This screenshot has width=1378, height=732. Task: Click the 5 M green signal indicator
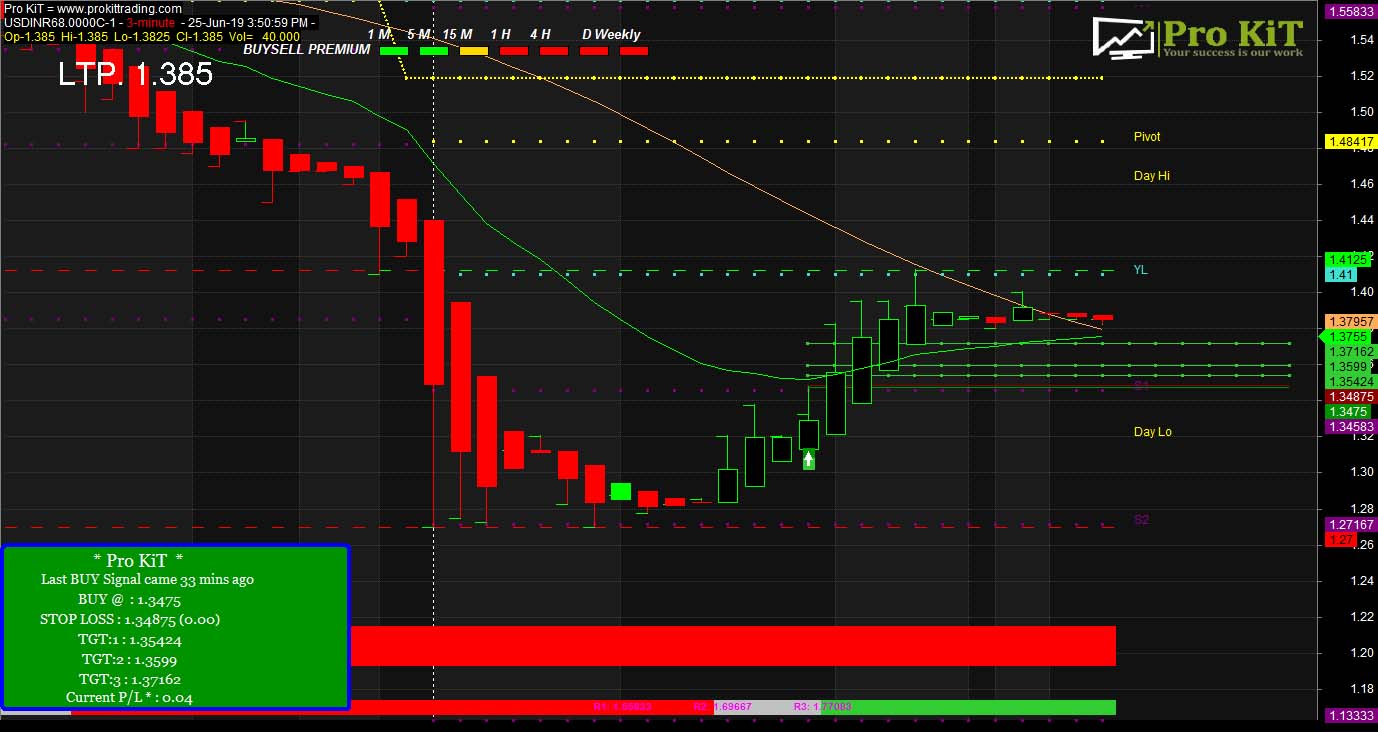tap(433, 50)
